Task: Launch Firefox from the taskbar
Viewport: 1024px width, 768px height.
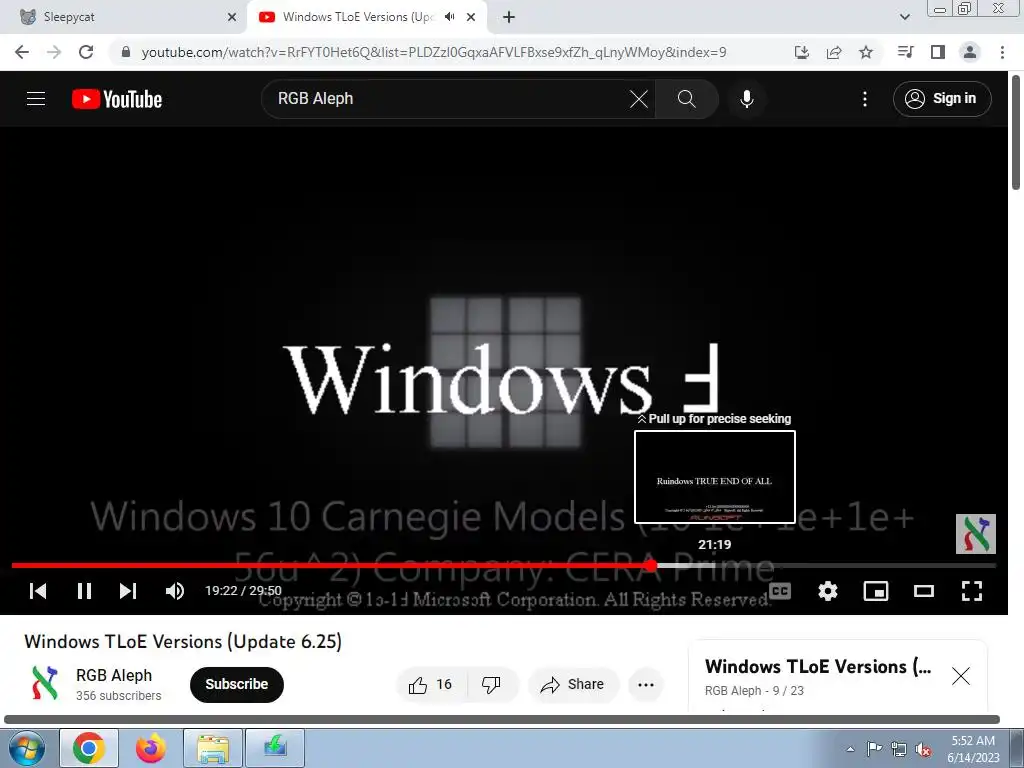Action: 151,748
